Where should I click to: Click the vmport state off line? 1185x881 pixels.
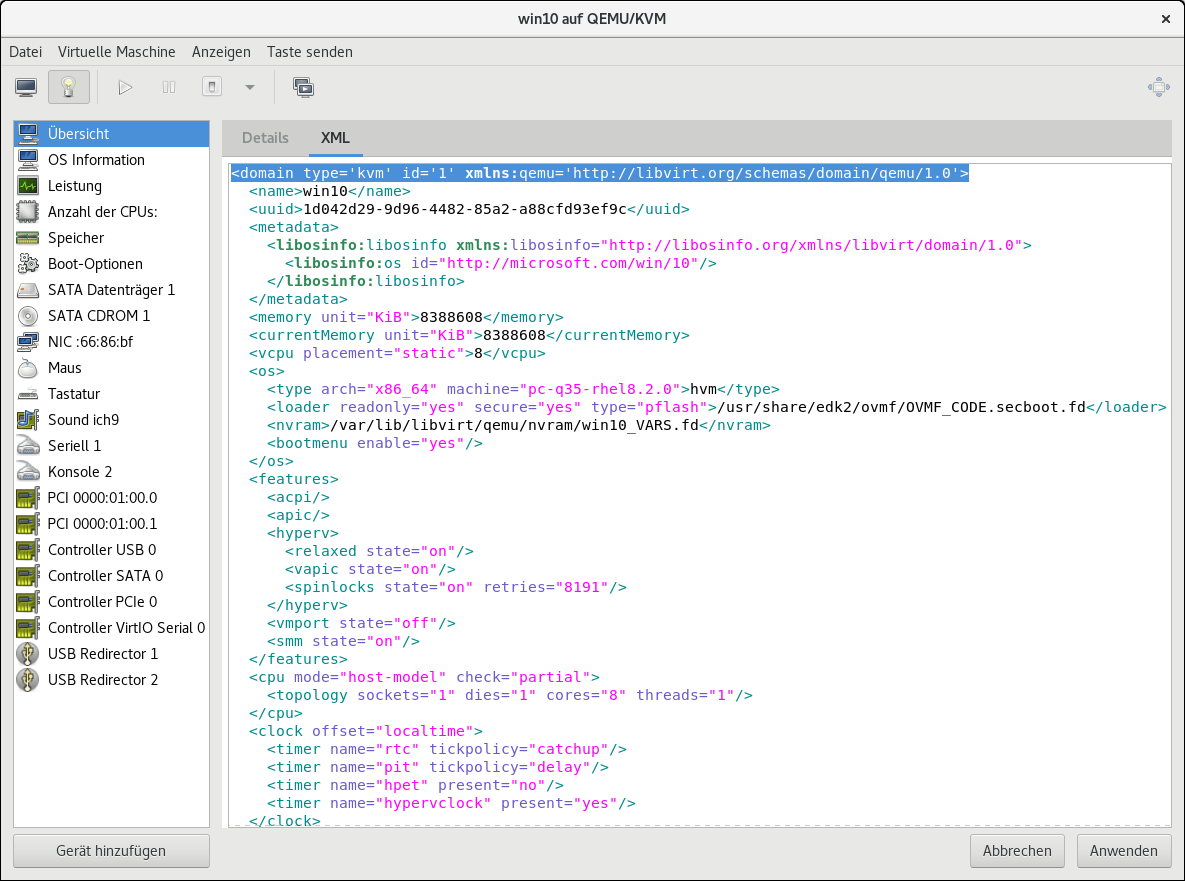[x=361, y=623]
